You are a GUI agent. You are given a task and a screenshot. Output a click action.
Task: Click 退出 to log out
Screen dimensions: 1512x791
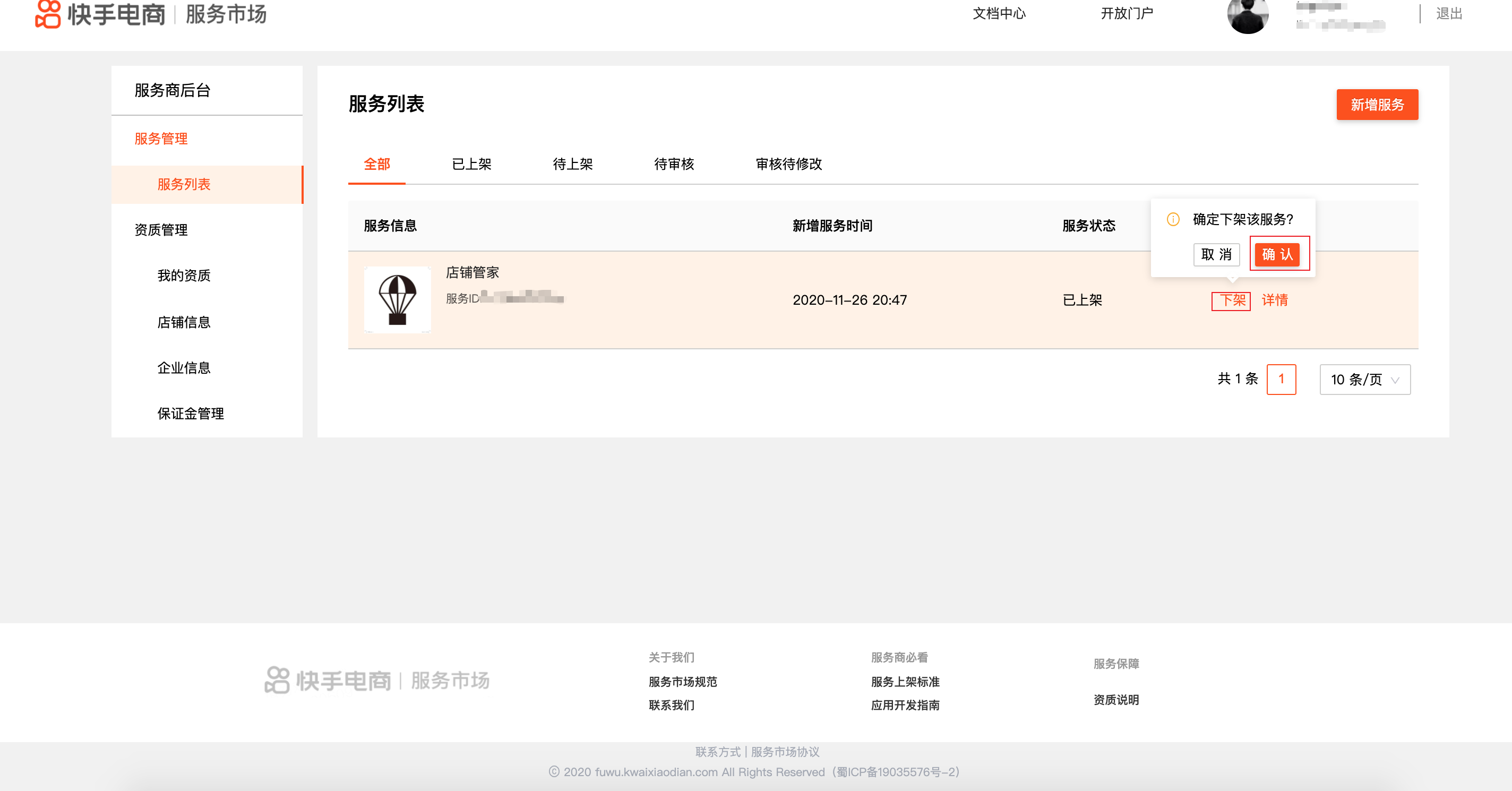tap(1449, 13)
